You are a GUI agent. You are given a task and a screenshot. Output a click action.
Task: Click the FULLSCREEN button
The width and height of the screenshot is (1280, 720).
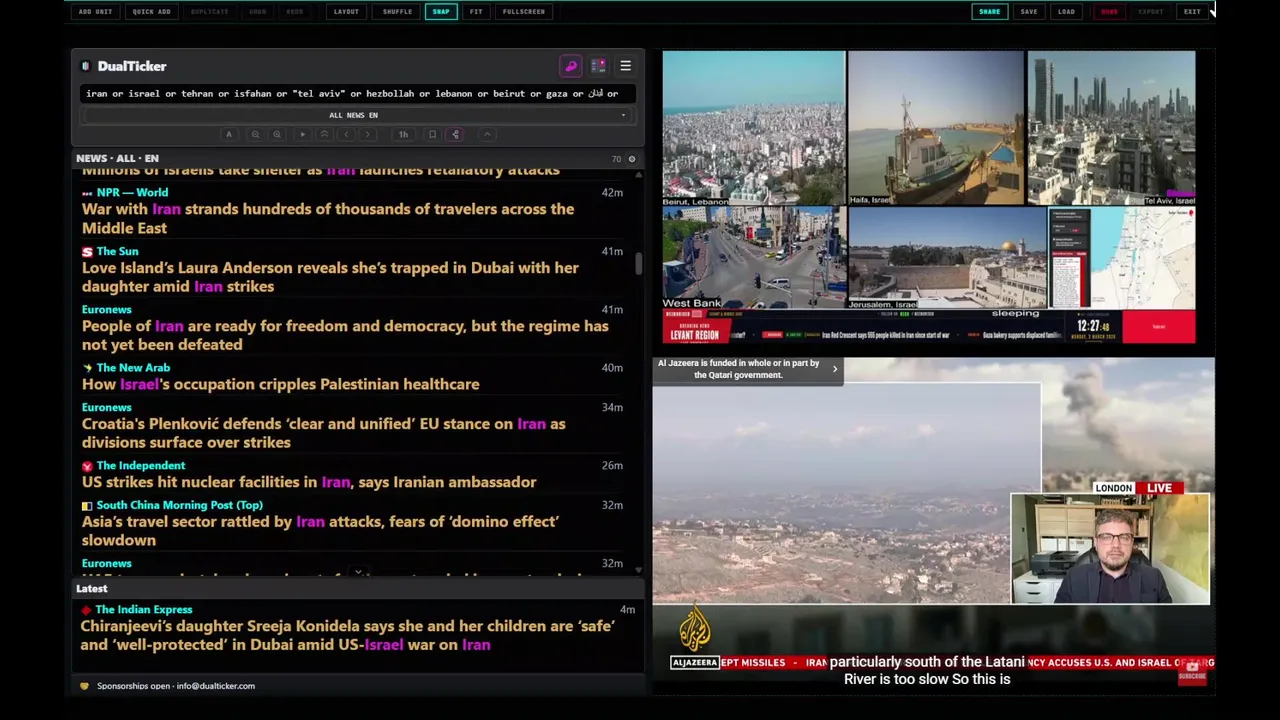tap(524, 12)
